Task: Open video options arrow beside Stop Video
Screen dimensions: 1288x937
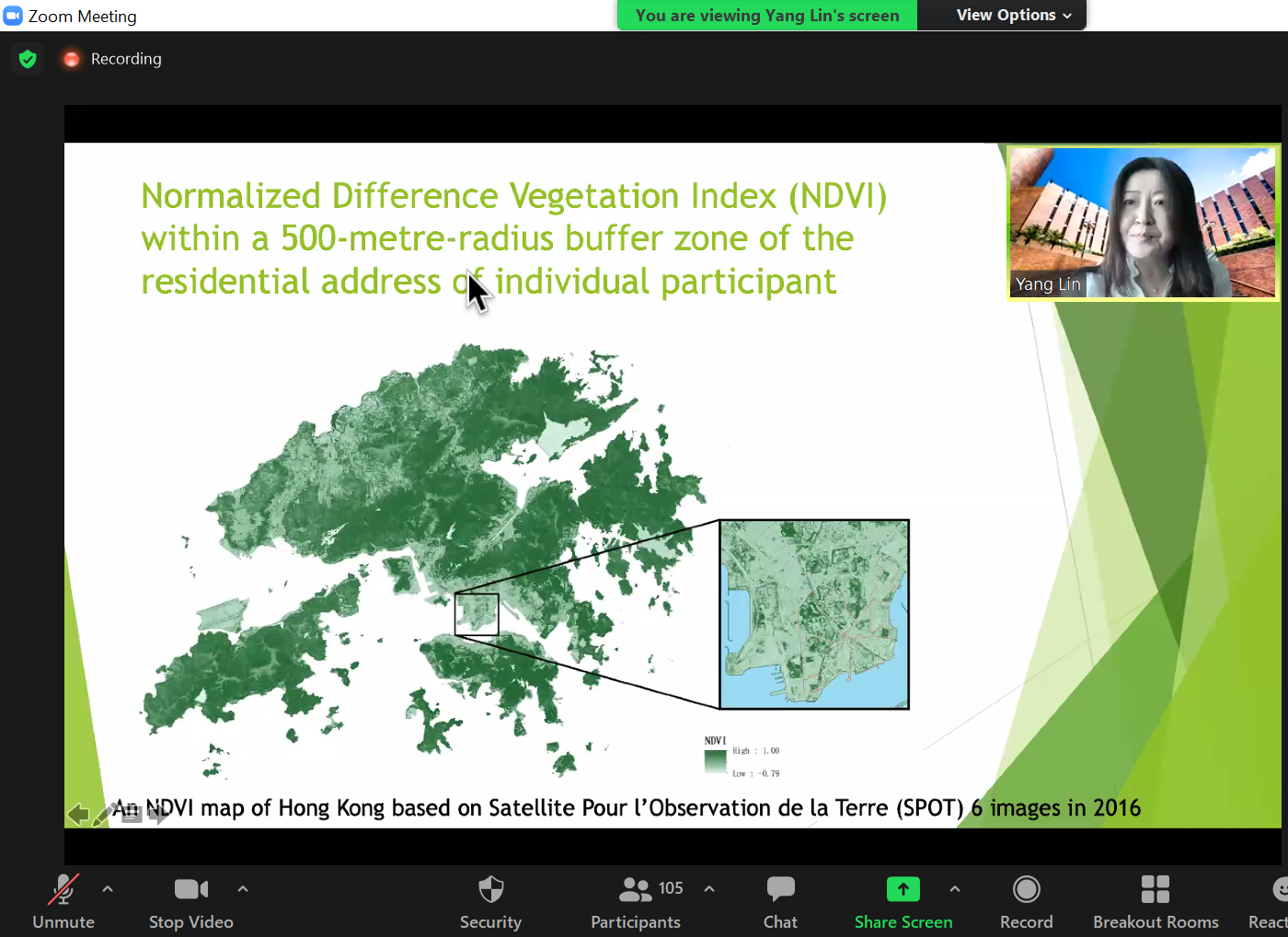Action: click(x=243, y=889)
